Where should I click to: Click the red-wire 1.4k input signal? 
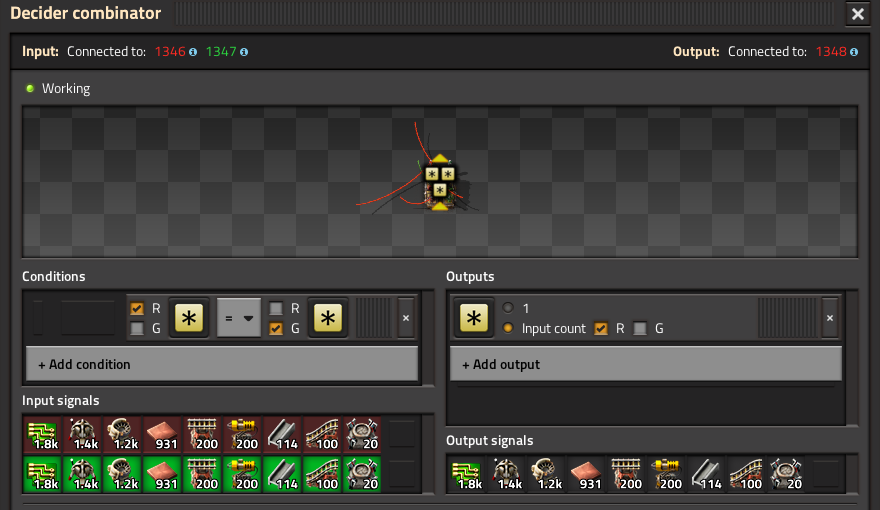point(82,434)
